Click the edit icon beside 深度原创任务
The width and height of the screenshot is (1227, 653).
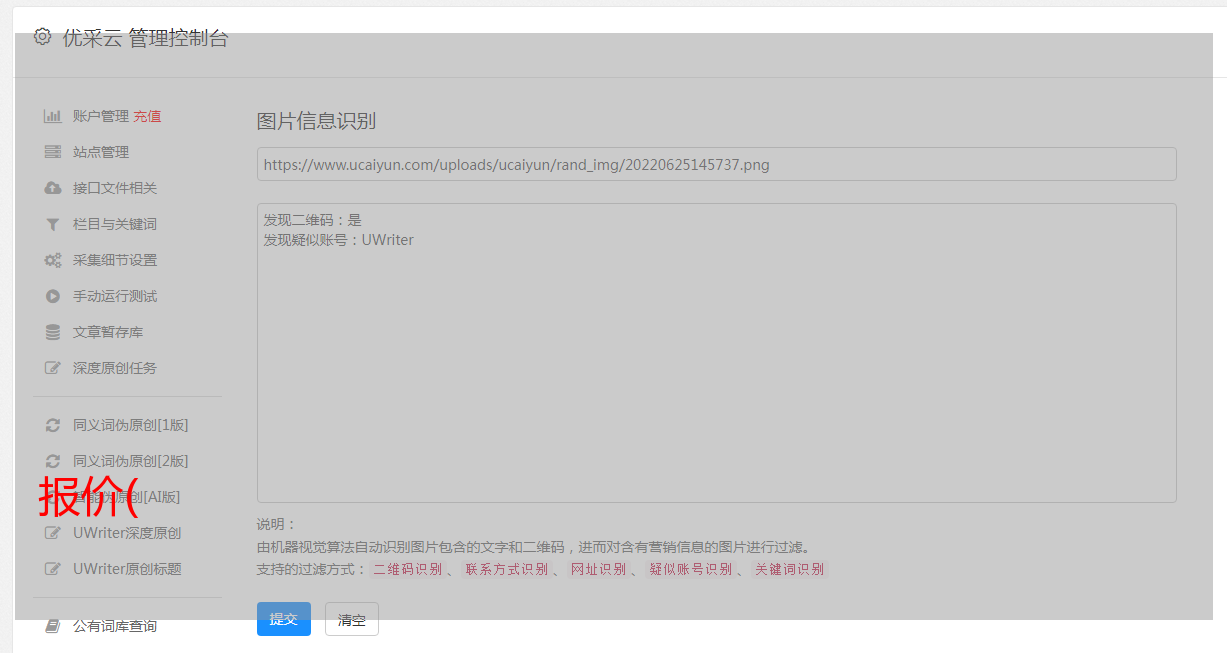53,368
